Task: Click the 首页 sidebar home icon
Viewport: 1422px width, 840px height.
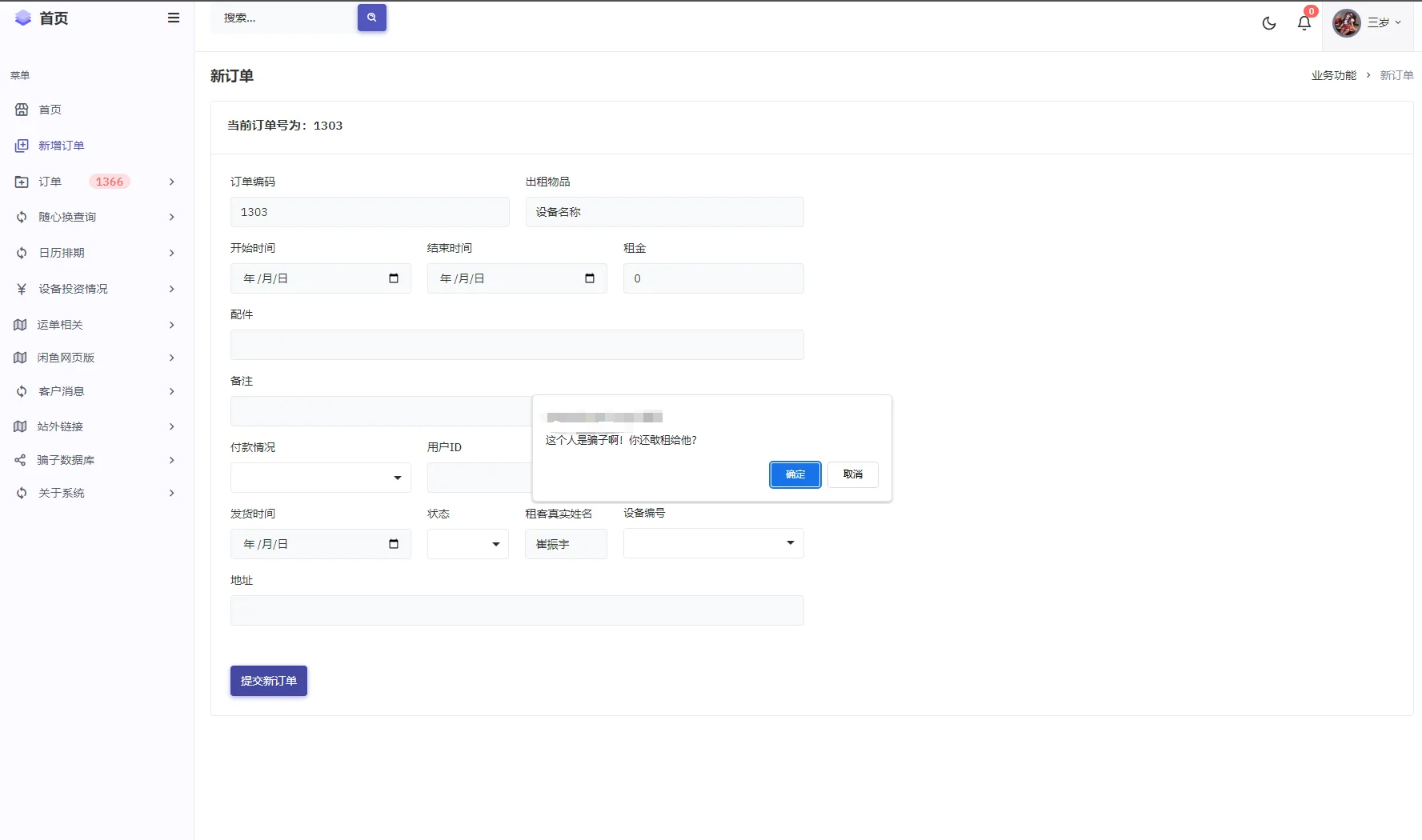Action: click(x=22, y=110)
